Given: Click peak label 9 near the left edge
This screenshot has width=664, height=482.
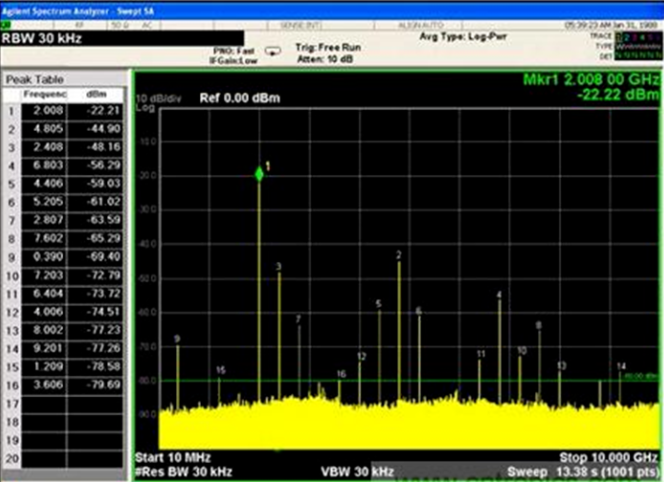Looking at the screenshot, I should (x=177, y=339).
